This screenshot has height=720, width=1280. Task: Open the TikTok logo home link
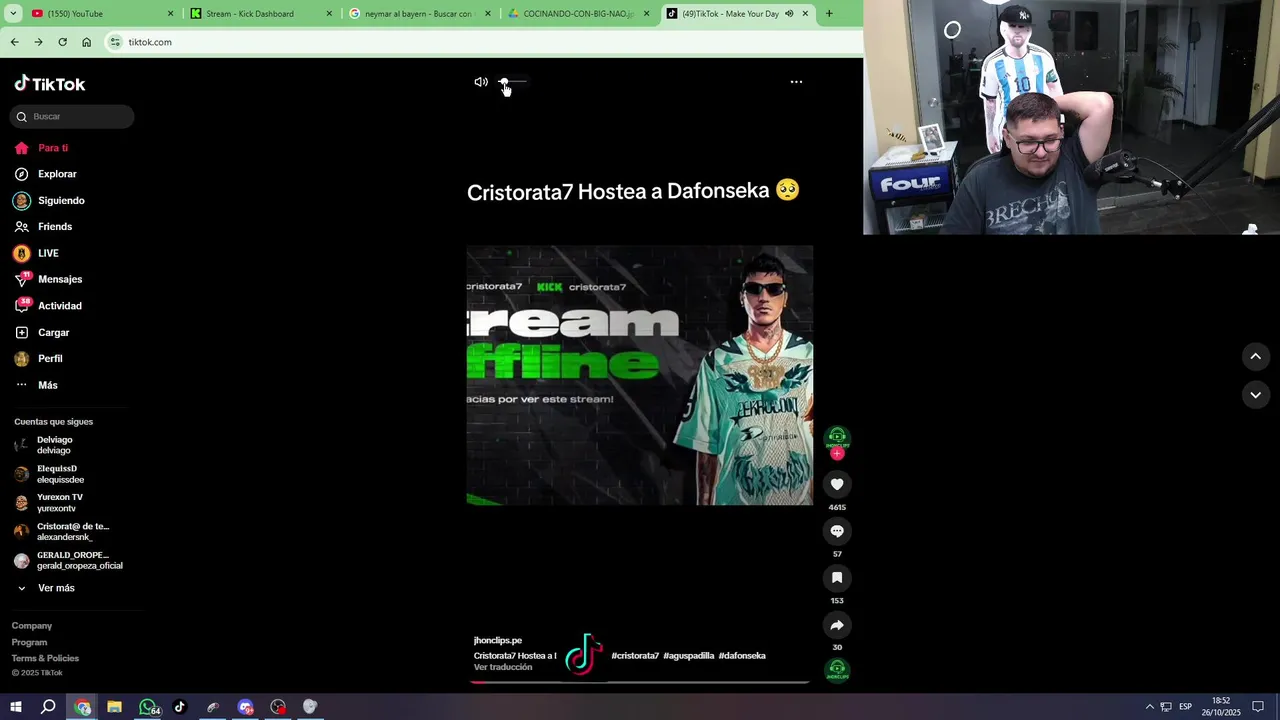point(50,84)
